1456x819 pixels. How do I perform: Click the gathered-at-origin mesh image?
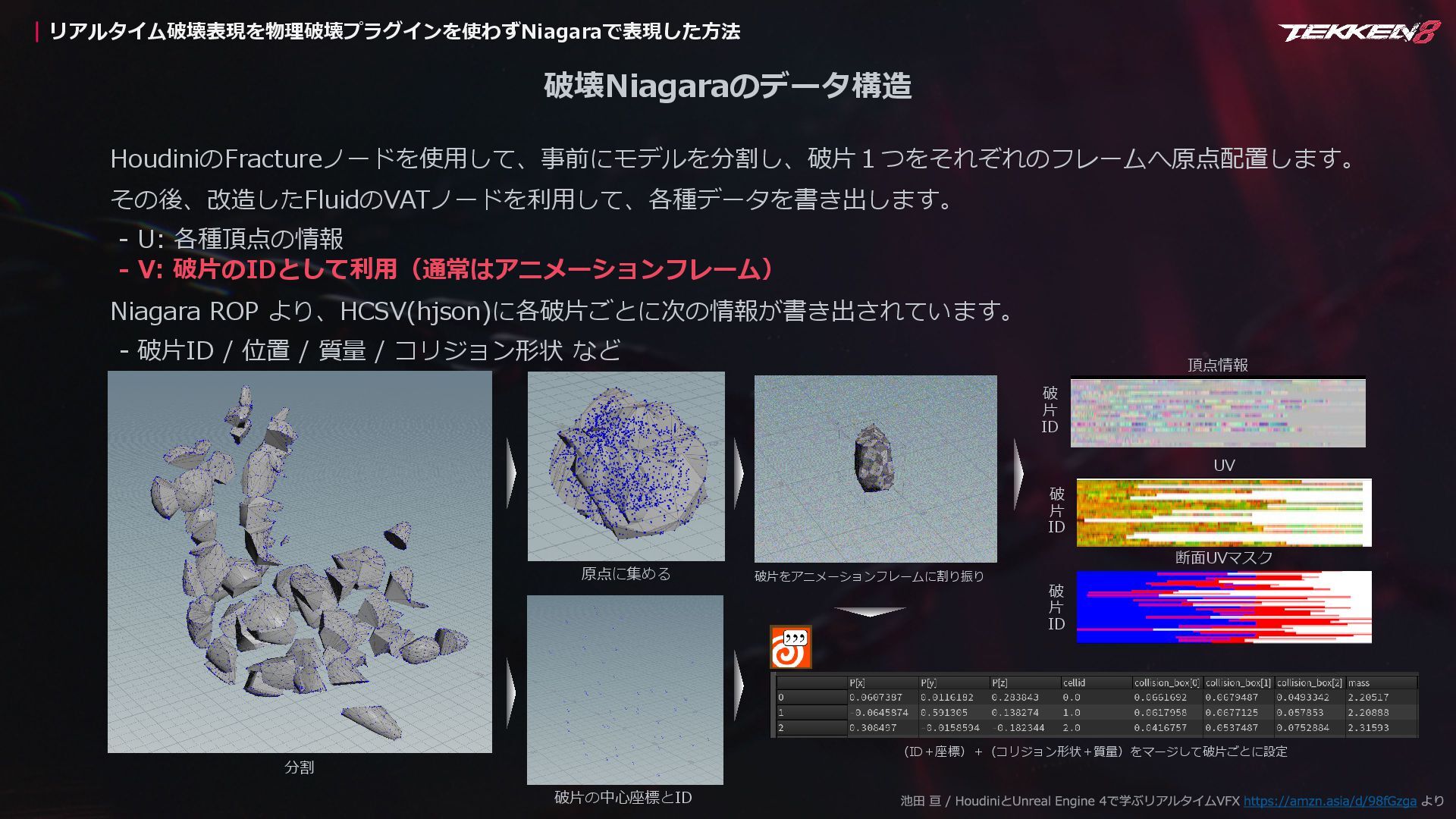tap(626, 466)
